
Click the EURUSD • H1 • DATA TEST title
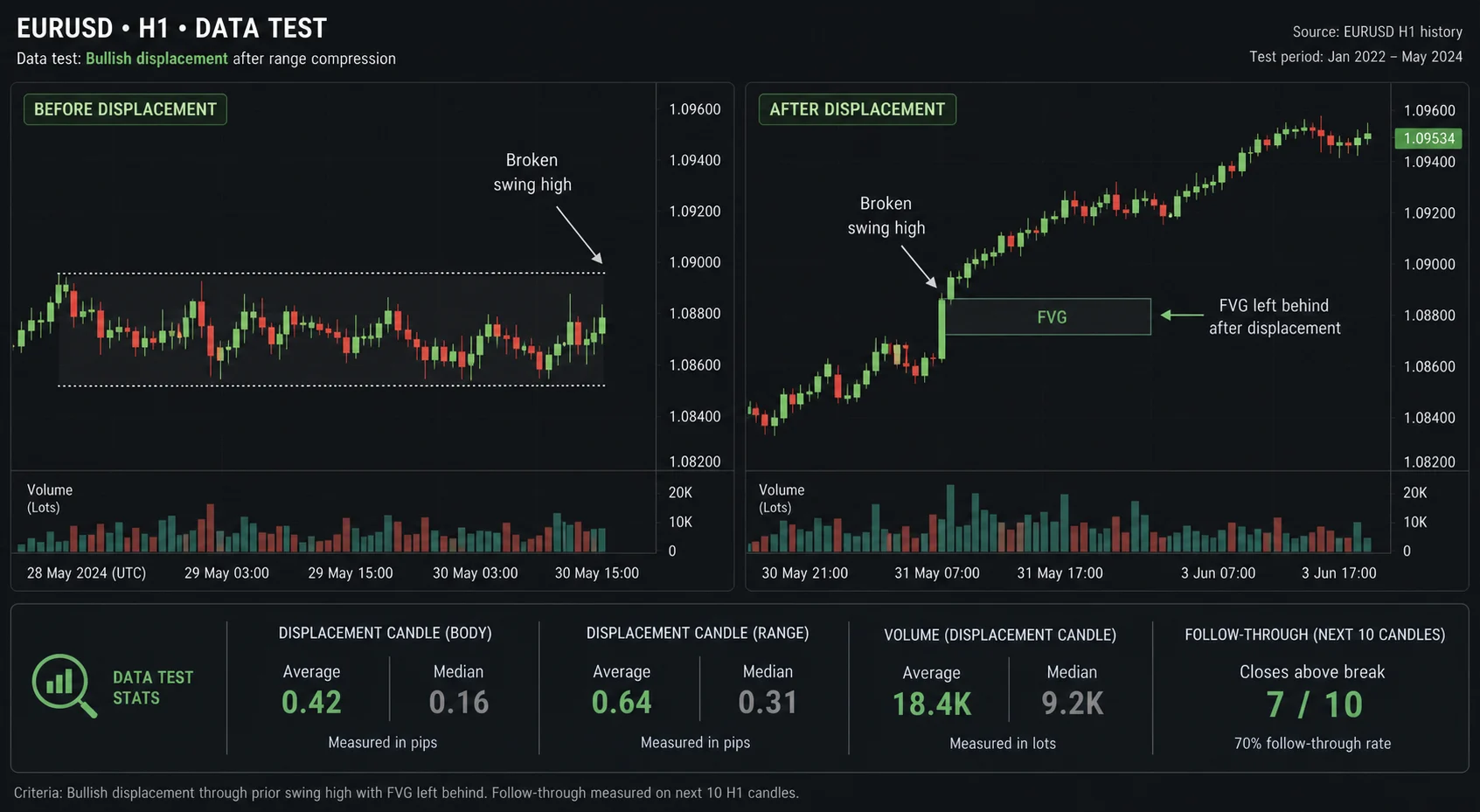coord(171,28)
